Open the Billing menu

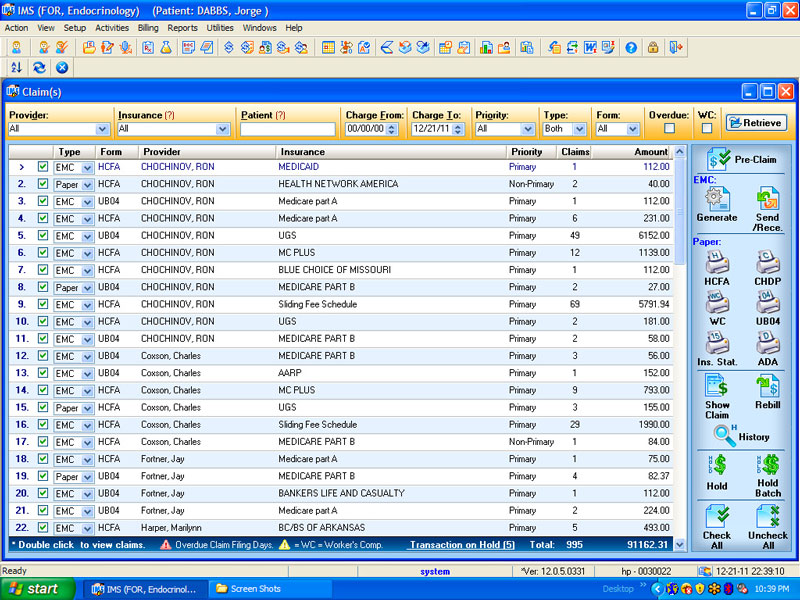(x=147, y=28)
